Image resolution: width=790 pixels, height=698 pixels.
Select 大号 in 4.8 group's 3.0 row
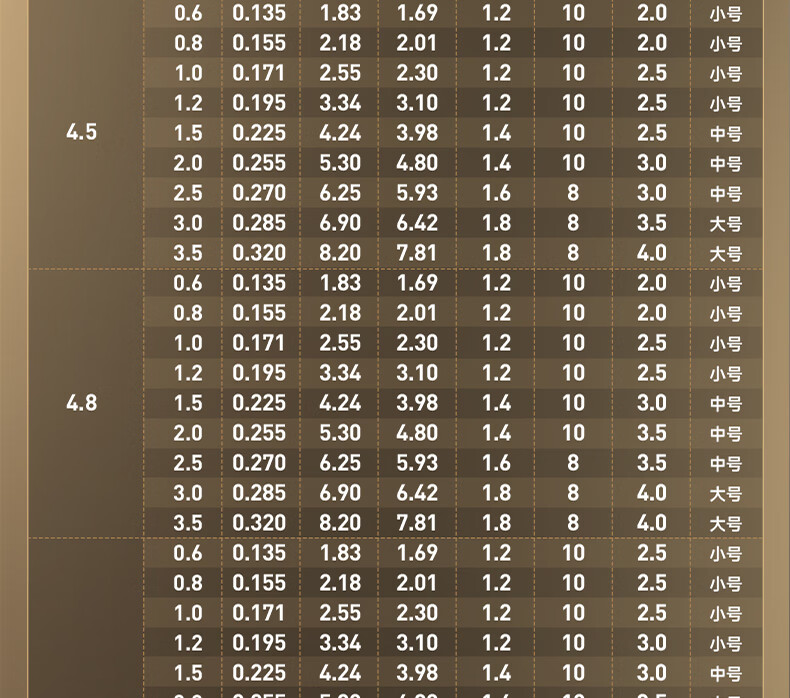[726, 494]
